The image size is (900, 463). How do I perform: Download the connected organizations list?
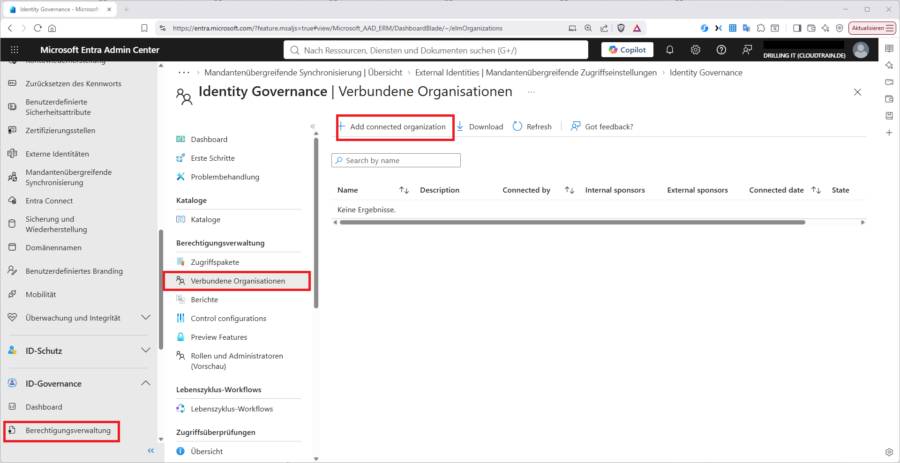(x=480, y=127)
